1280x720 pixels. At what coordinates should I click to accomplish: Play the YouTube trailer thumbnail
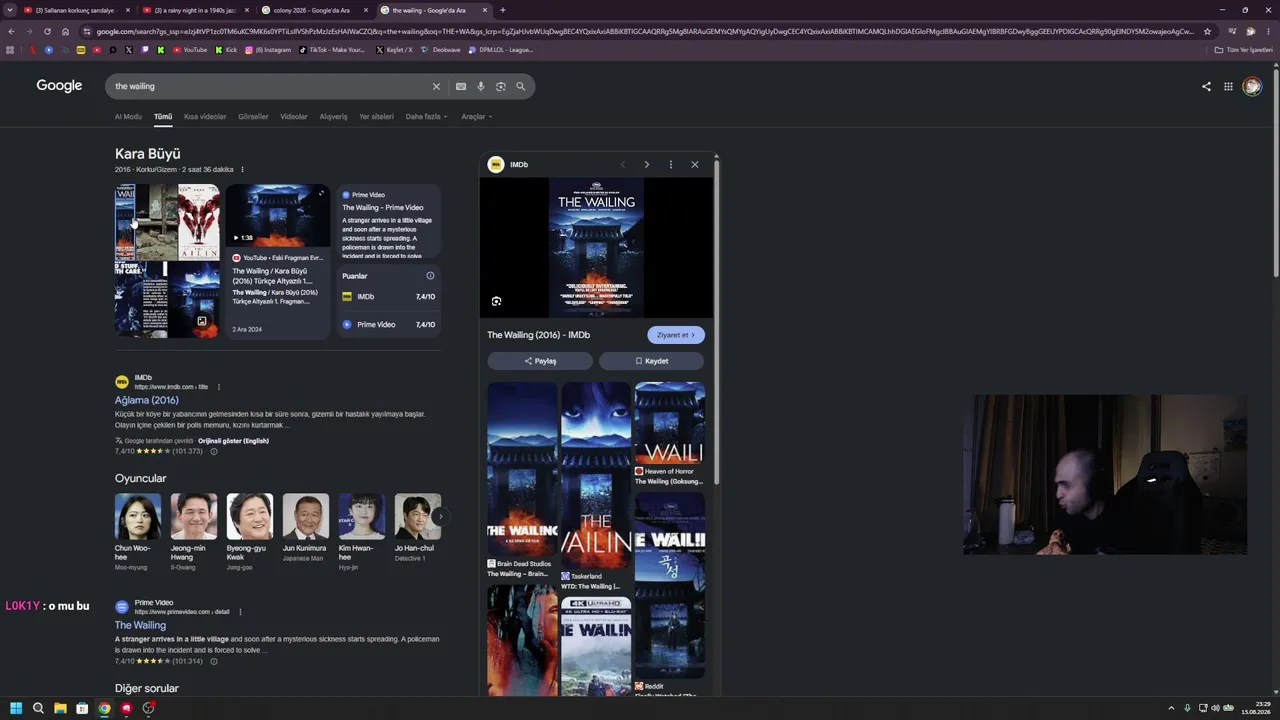(x=277, y=216)
